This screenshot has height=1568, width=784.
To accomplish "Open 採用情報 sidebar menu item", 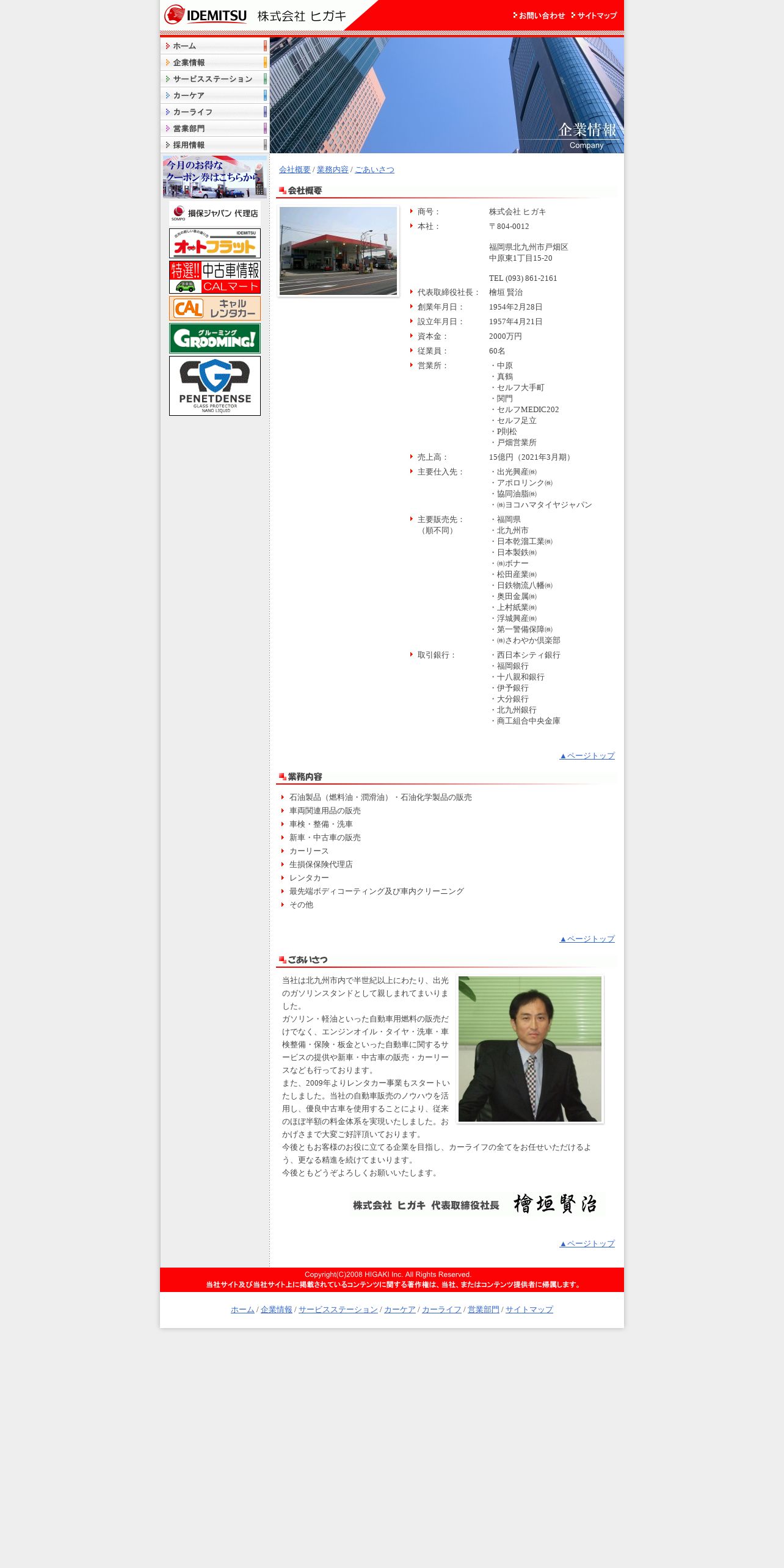I will (214, 145).
